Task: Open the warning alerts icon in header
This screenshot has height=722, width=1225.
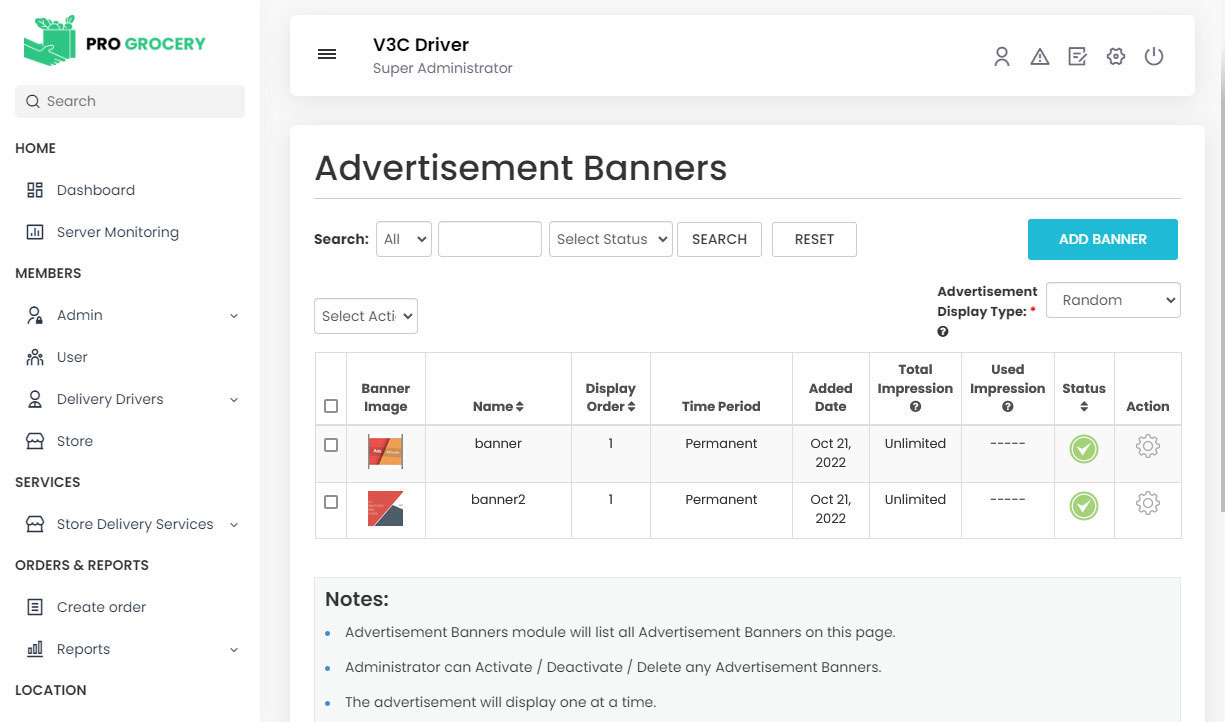Action: [x=1040, y=57]
